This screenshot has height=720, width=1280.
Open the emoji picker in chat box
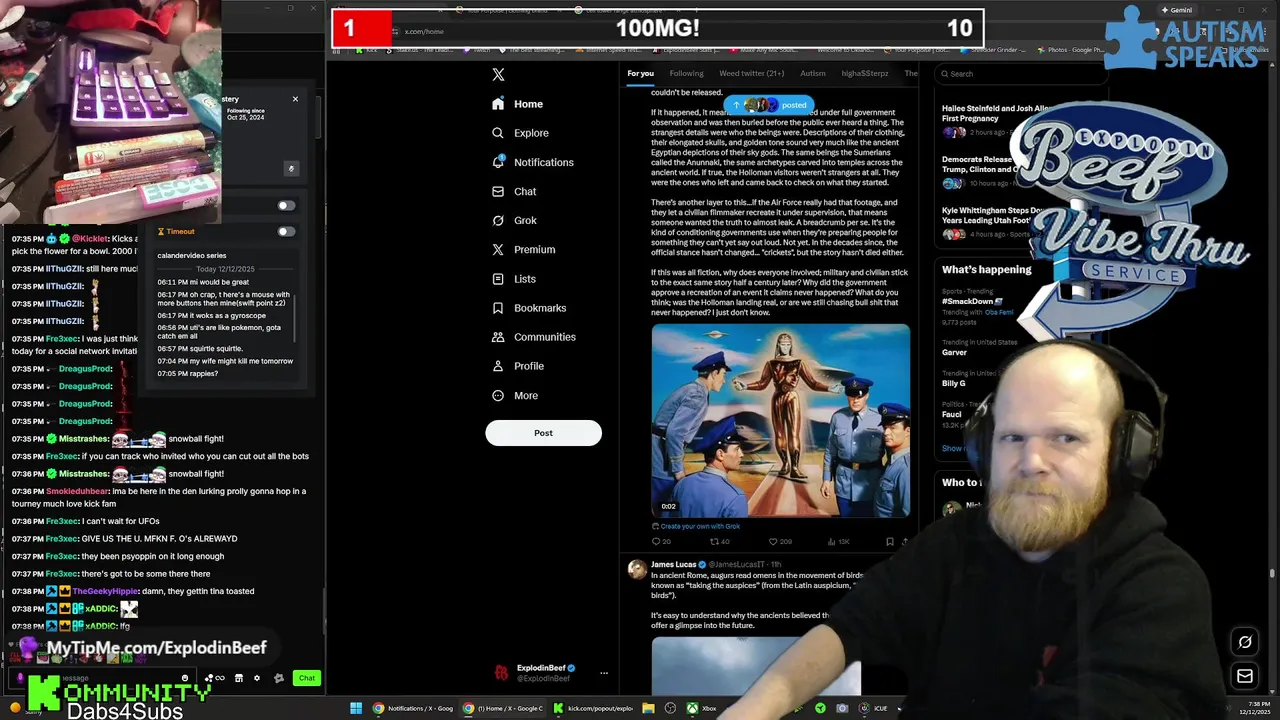coord(185,678)
